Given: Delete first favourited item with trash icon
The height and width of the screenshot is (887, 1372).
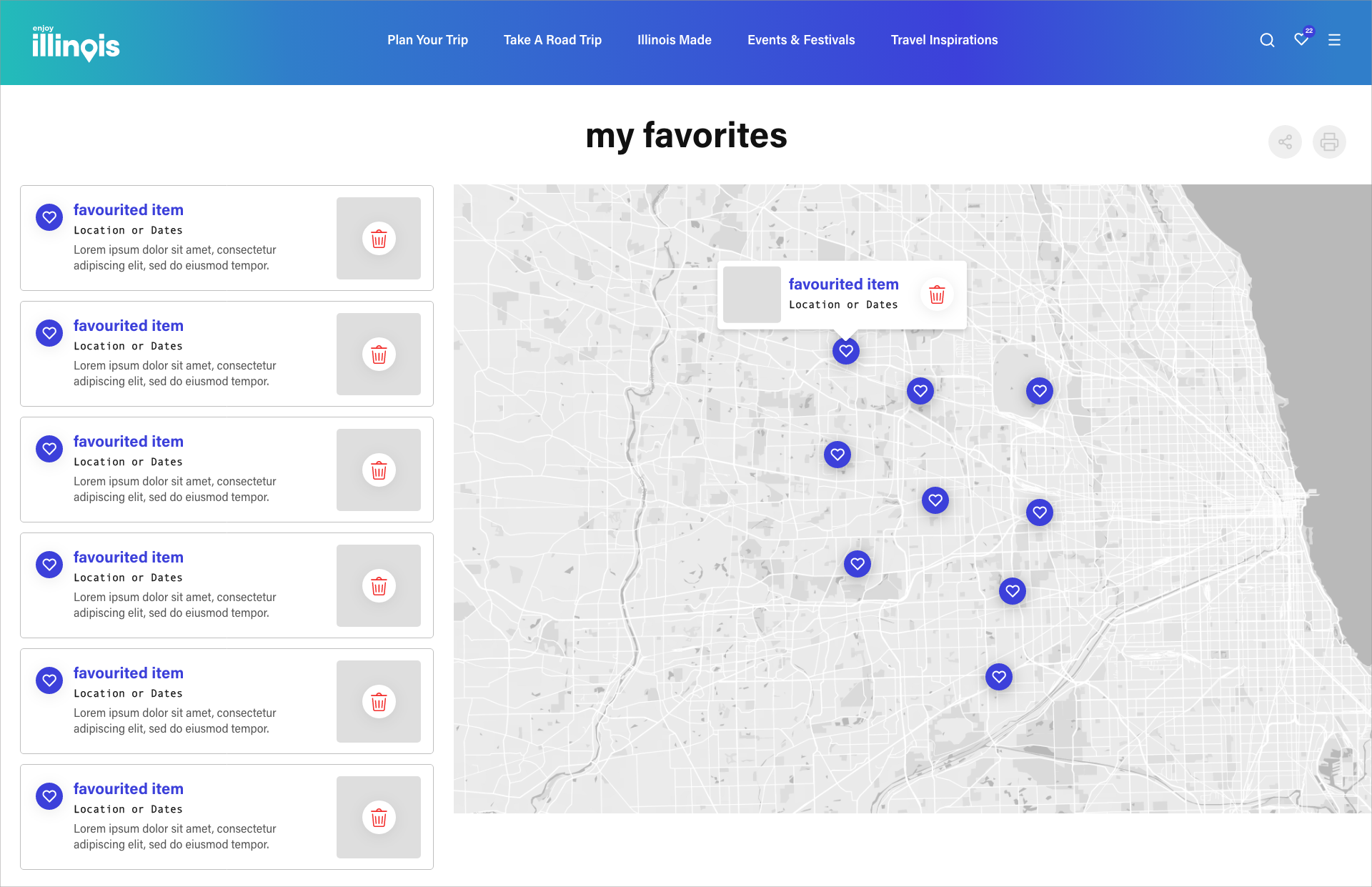Looking at the screenshot, I should 379,239.
